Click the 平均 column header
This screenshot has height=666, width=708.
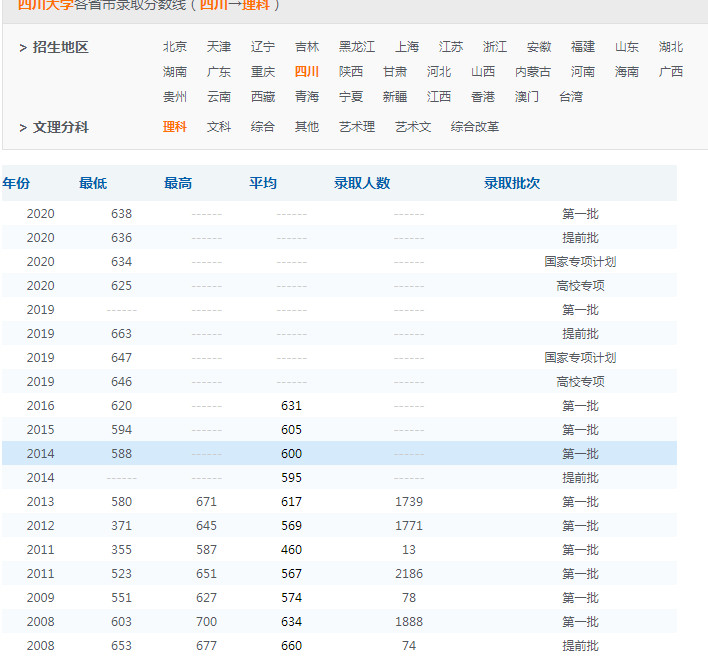pyautogui.click(x=263, y=183)
